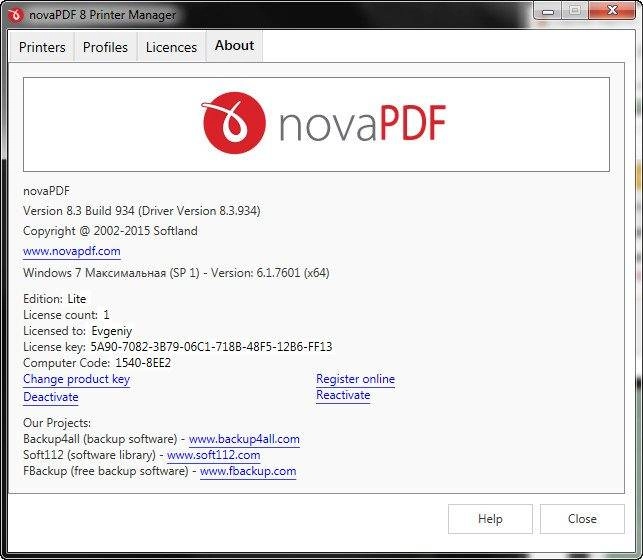Click the license key value text
Screen dimensions: 643x560
pyautogui.click(x=211, y=347)
